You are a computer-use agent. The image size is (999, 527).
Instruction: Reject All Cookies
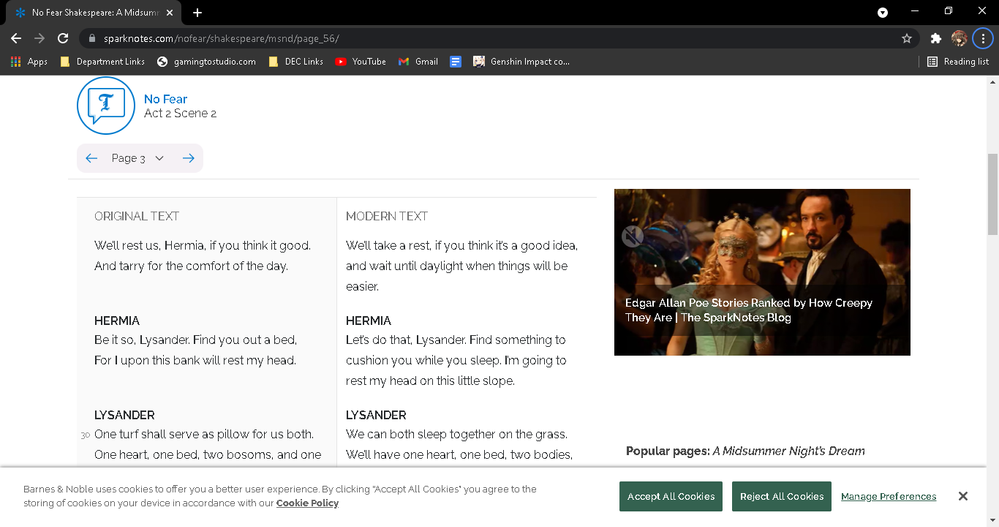point(782,496)
